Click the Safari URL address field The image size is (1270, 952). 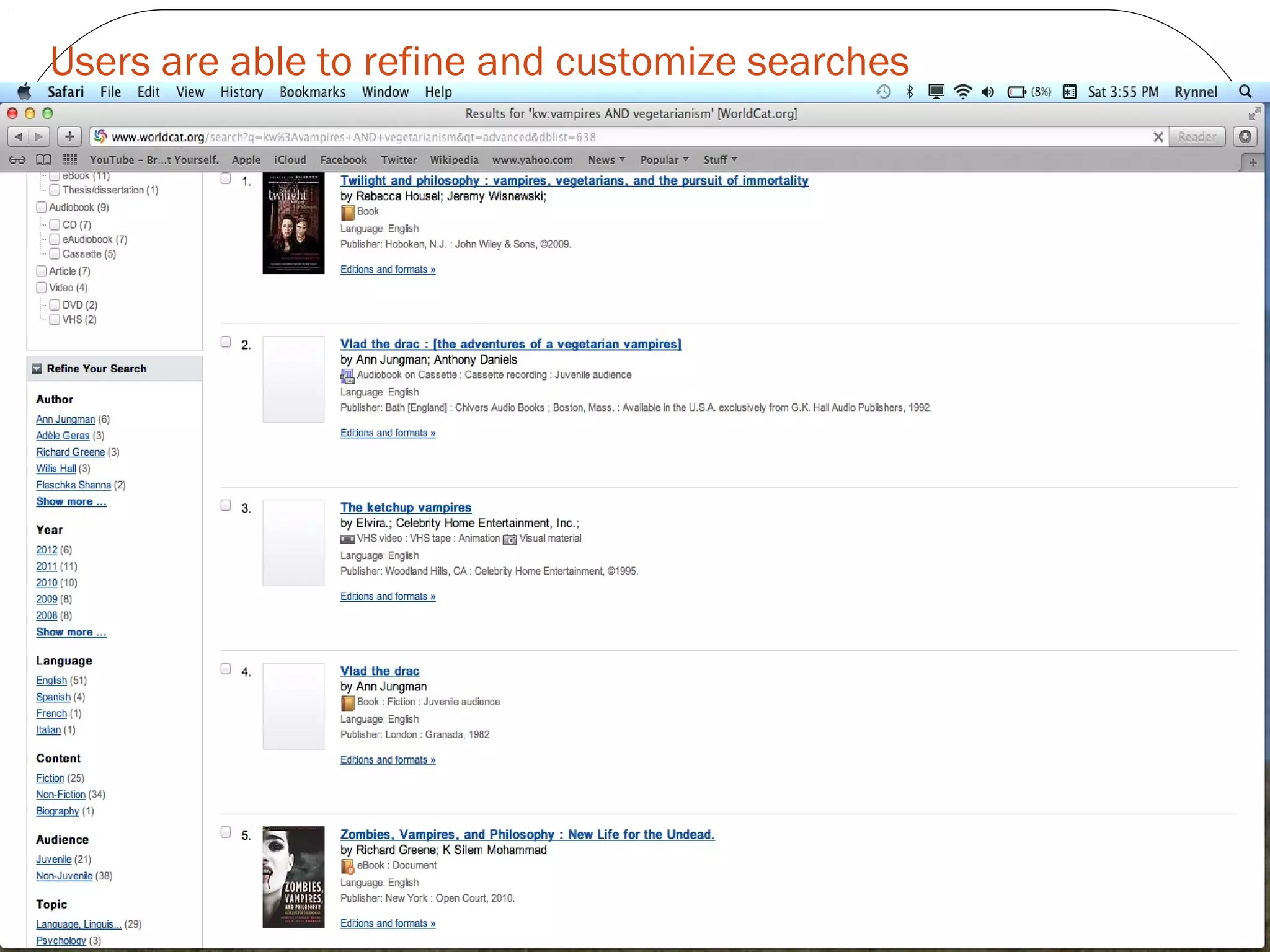click(x=629, y=137)
